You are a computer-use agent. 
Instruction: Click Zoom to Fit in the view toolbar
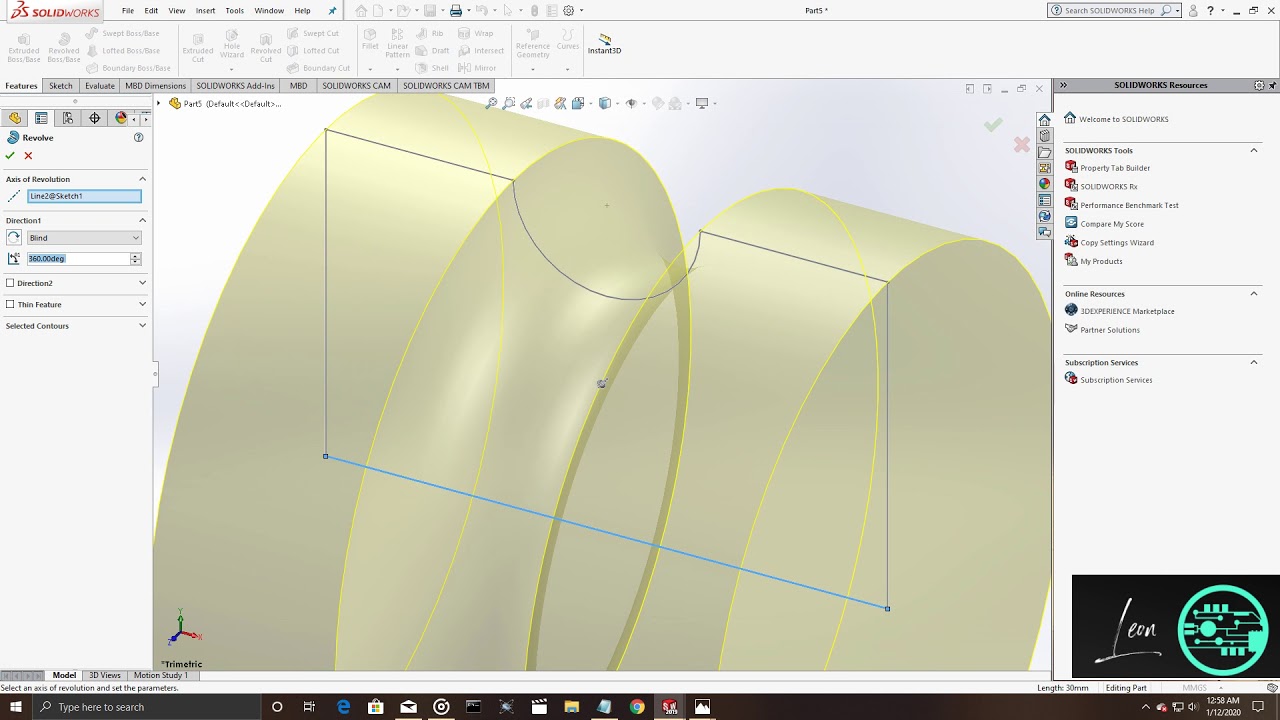[x=491, y=103]
